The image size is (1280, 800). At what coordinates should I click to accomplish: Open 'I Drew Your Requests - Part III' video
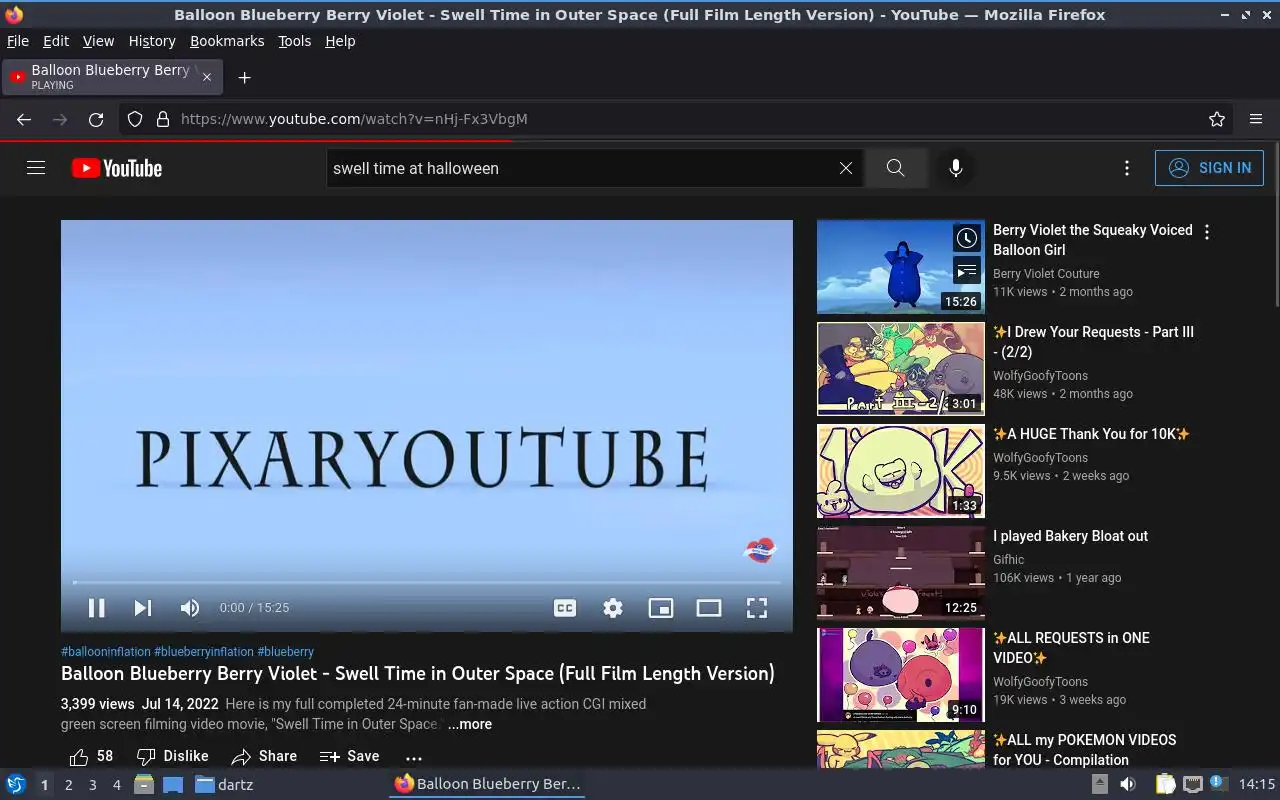pos(1093,342)
